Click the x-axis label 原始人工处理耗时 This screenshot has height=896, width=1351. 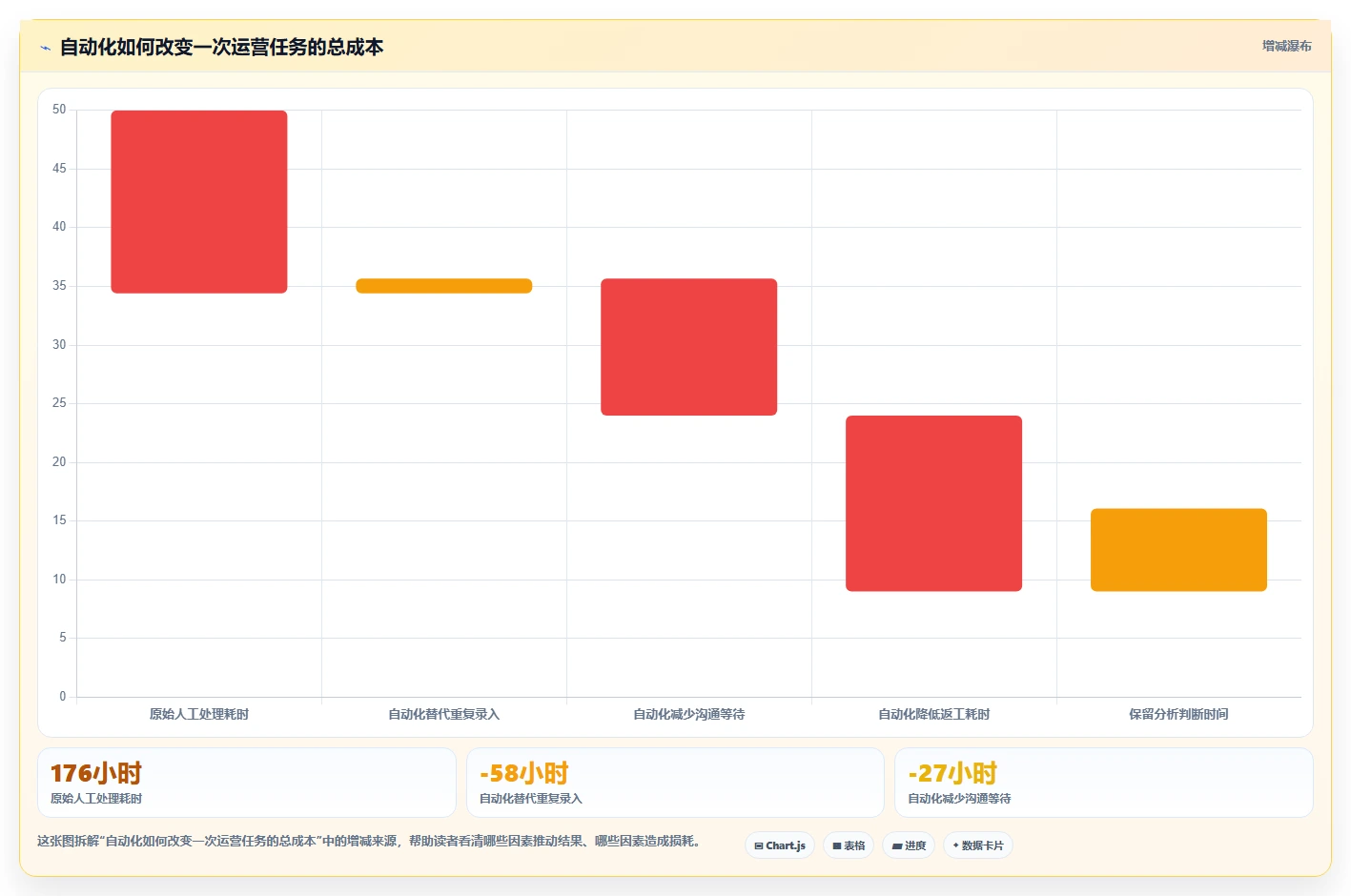[x=199, y=714]
